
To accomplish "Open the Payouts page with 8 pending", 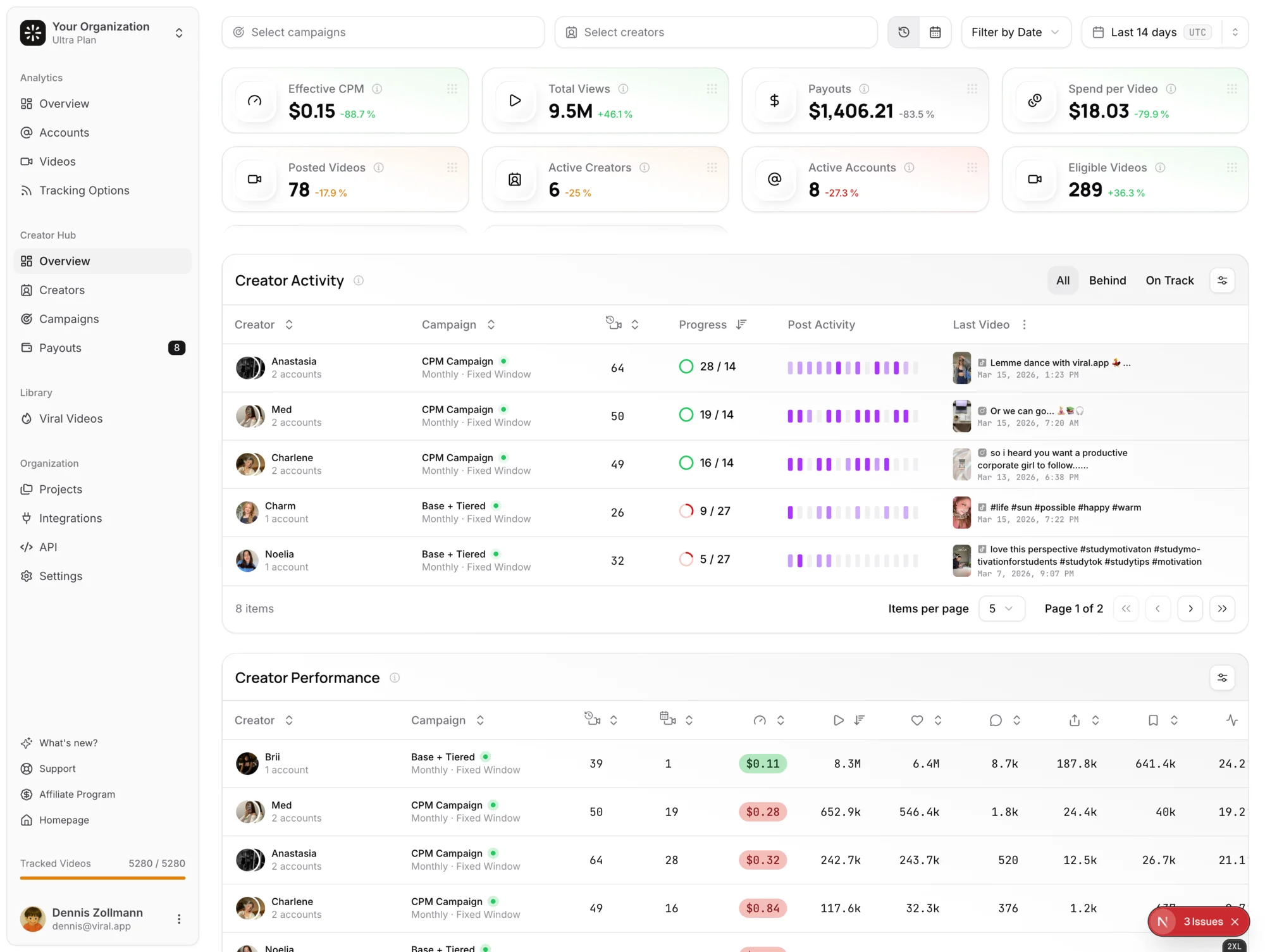I will coord(60,347).
